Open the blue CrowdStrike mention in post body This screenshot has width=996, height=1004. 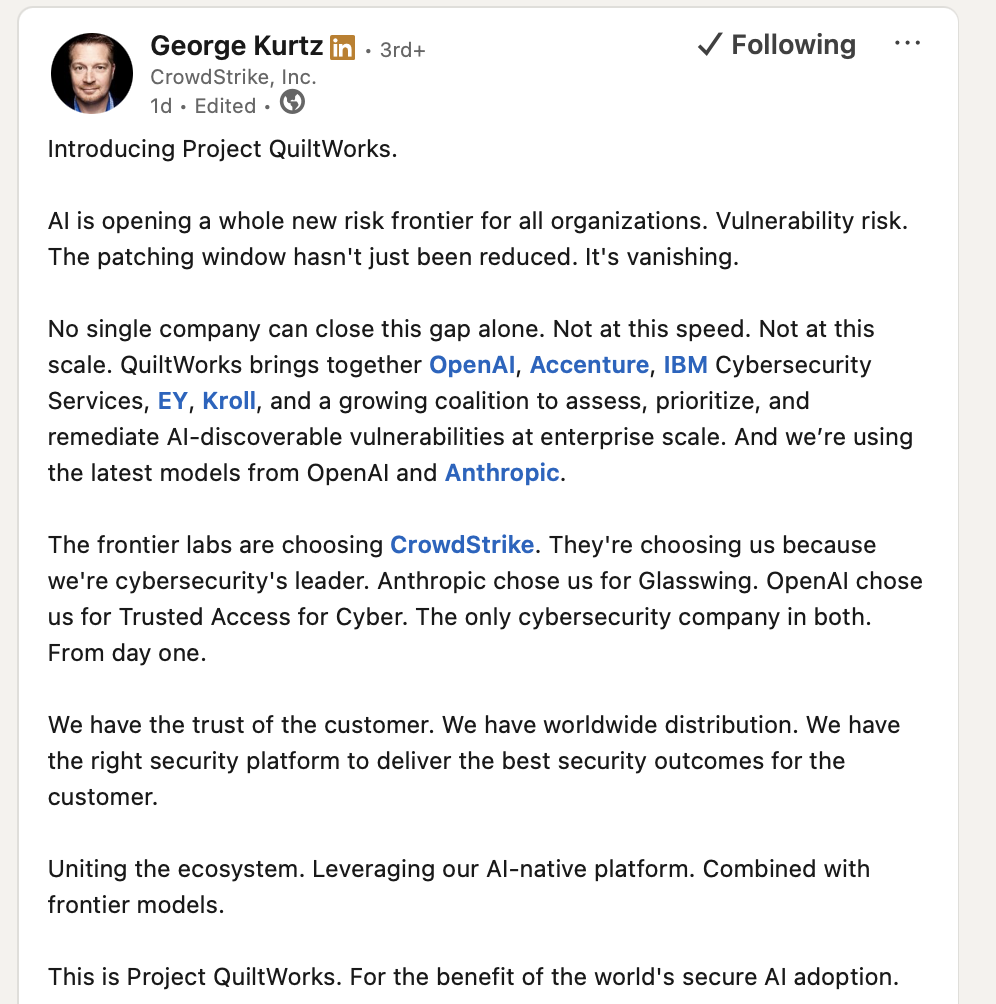tap(462, 545)
